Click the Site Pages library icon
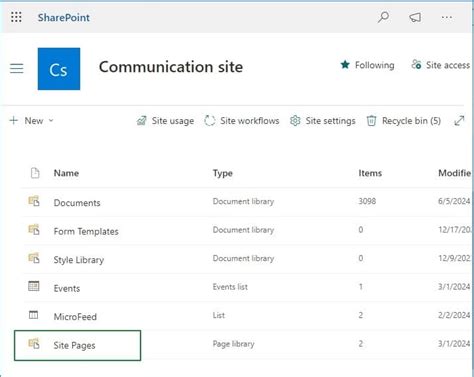The image size is (474, 377). pyautogui.click(x=34, y=343)
